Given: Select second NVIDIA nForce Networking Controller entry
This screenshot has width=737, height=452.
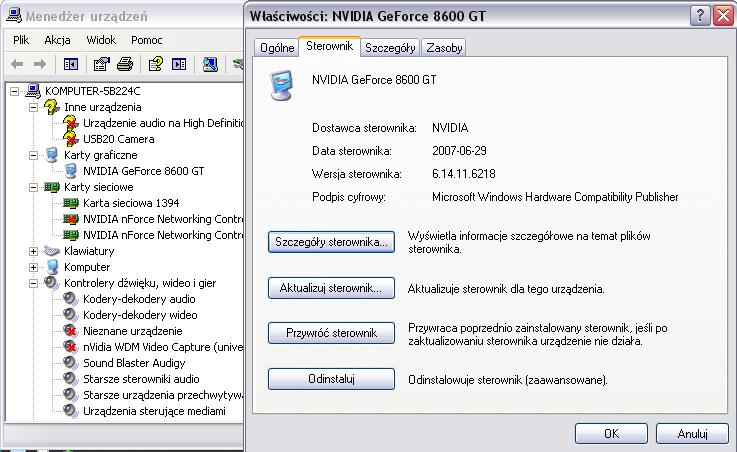Looking at the screenshot, I should click(163, 235).
